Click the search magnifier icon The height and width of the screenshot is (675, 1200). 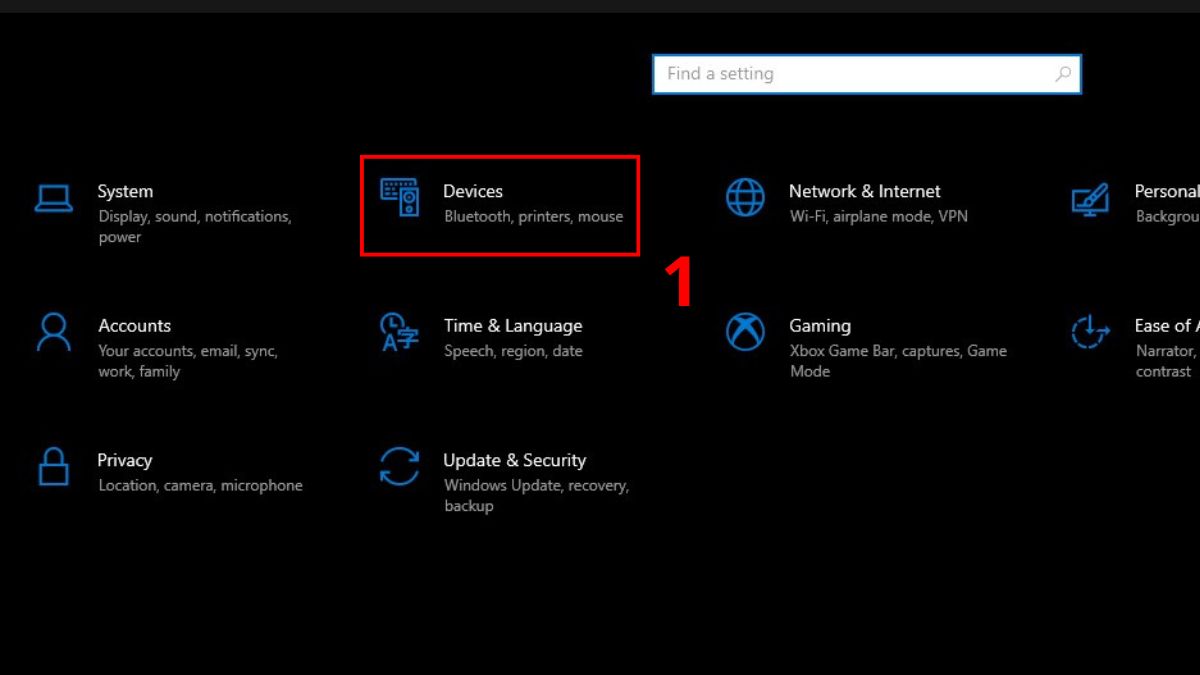click(x=1063, y=74)
